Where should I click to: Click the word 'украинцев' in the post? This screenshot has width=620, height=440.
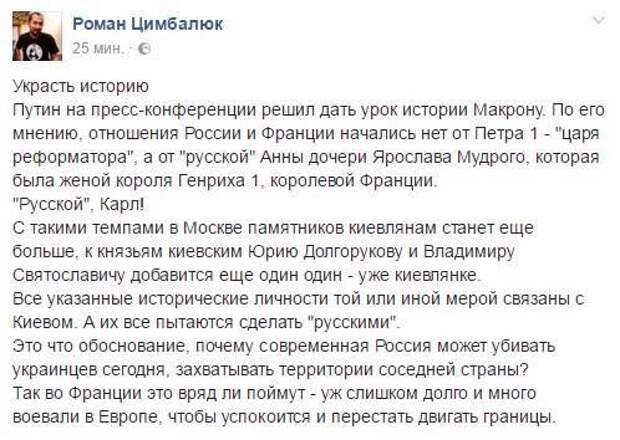pyautogui.click(x=55, y=370)
